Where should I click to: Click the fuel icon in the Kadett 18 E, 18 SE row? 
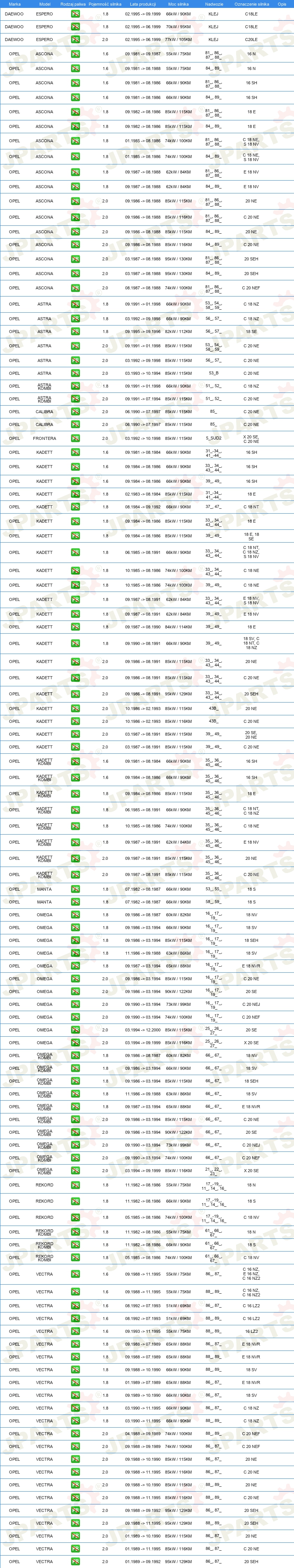(75, 536)
